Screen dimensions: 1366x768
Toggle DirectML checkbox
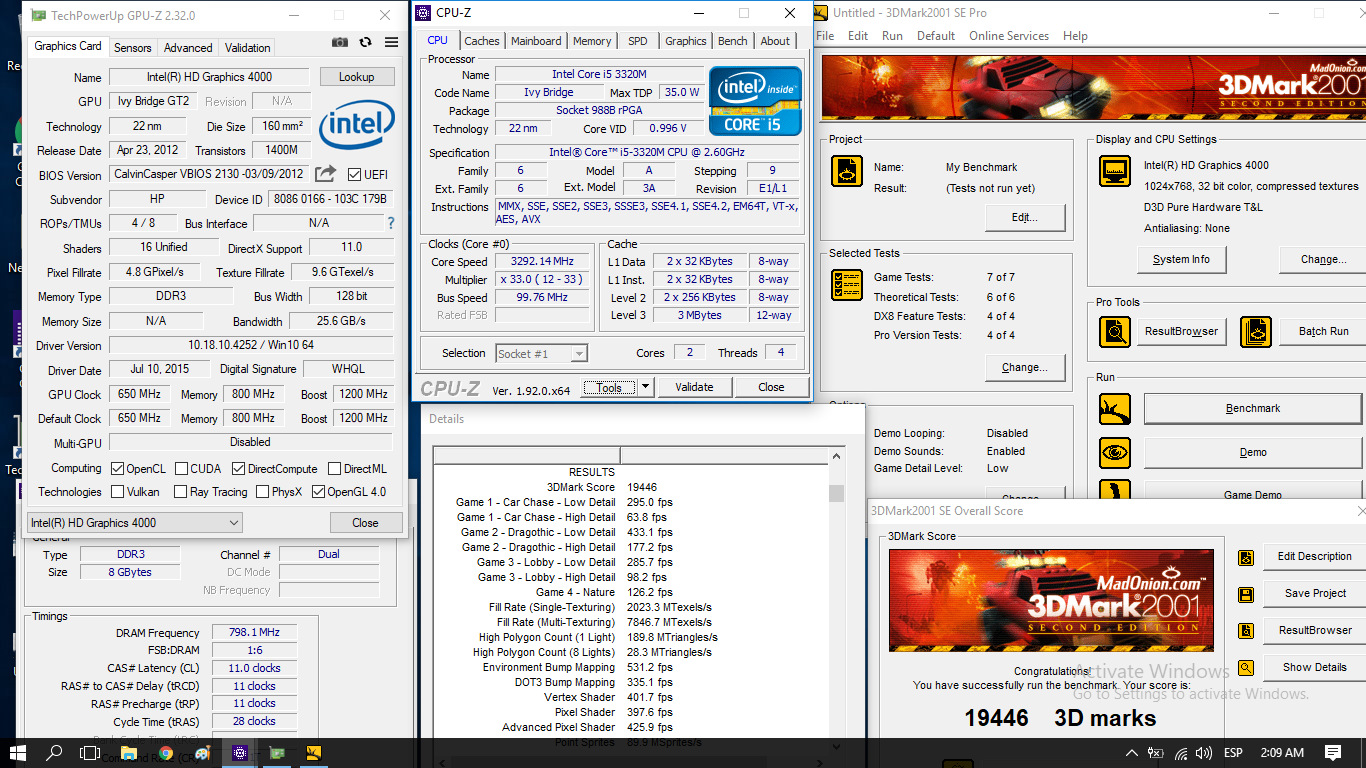(334, 468)
